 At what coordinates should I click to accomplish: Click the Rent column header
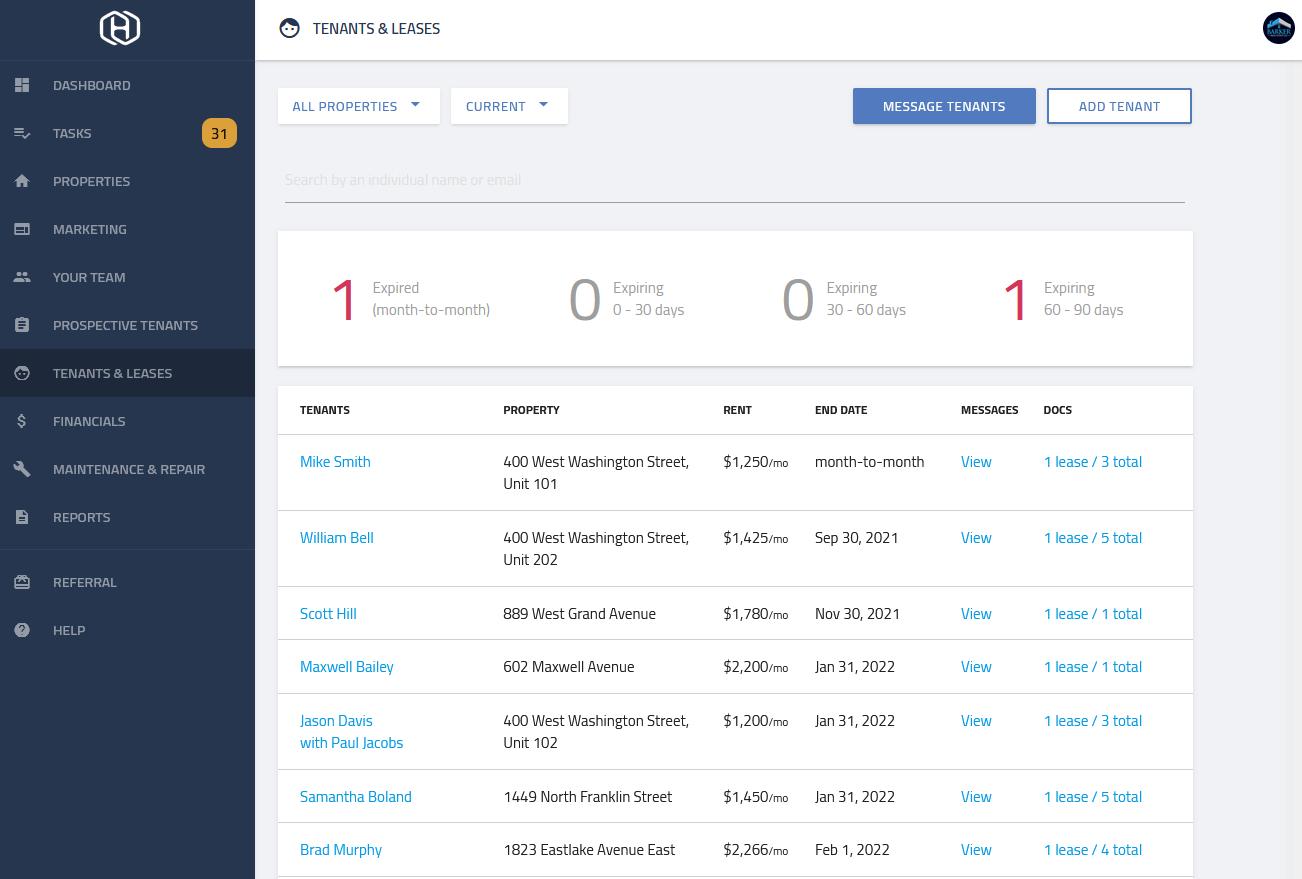click(x=737, y=410)
